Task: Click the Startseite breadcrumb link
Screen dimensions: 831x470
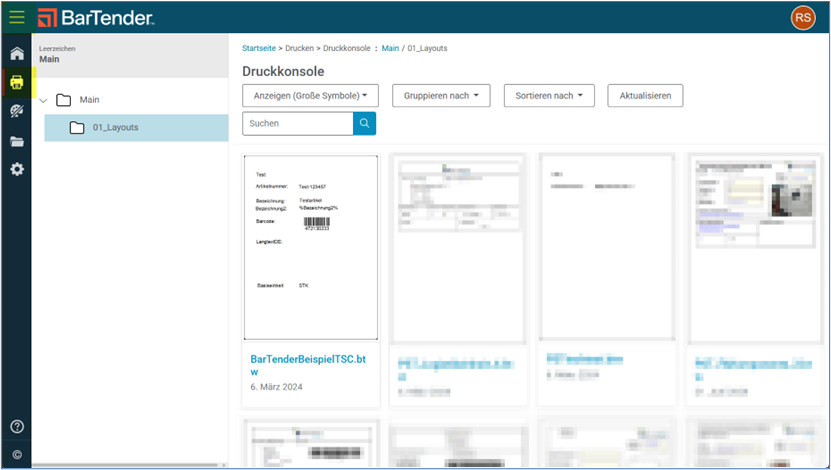Action: pyautogui.click(x=259, y=48)
